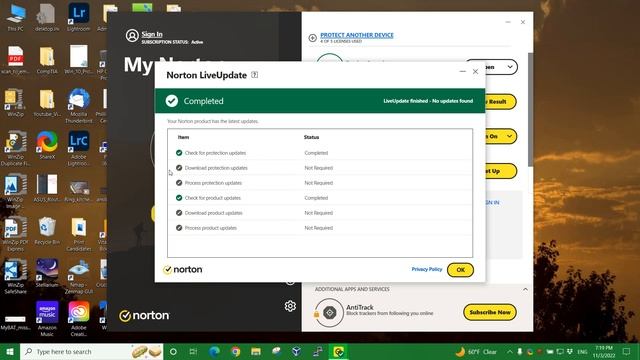Click Subscribe Now for AntiTrack
This screenshot has height=360, width=640.
490,312
